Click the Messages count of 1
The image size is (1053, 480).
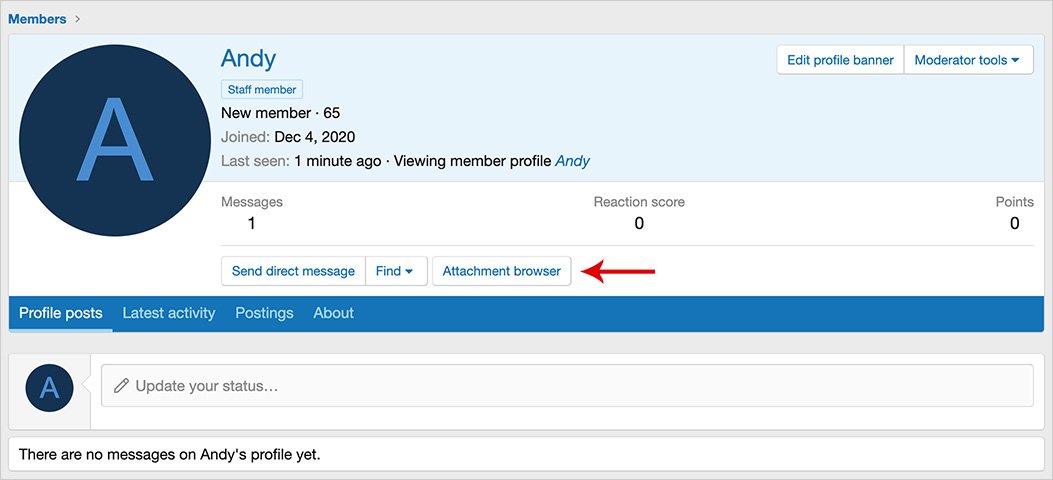pos(251,223)
